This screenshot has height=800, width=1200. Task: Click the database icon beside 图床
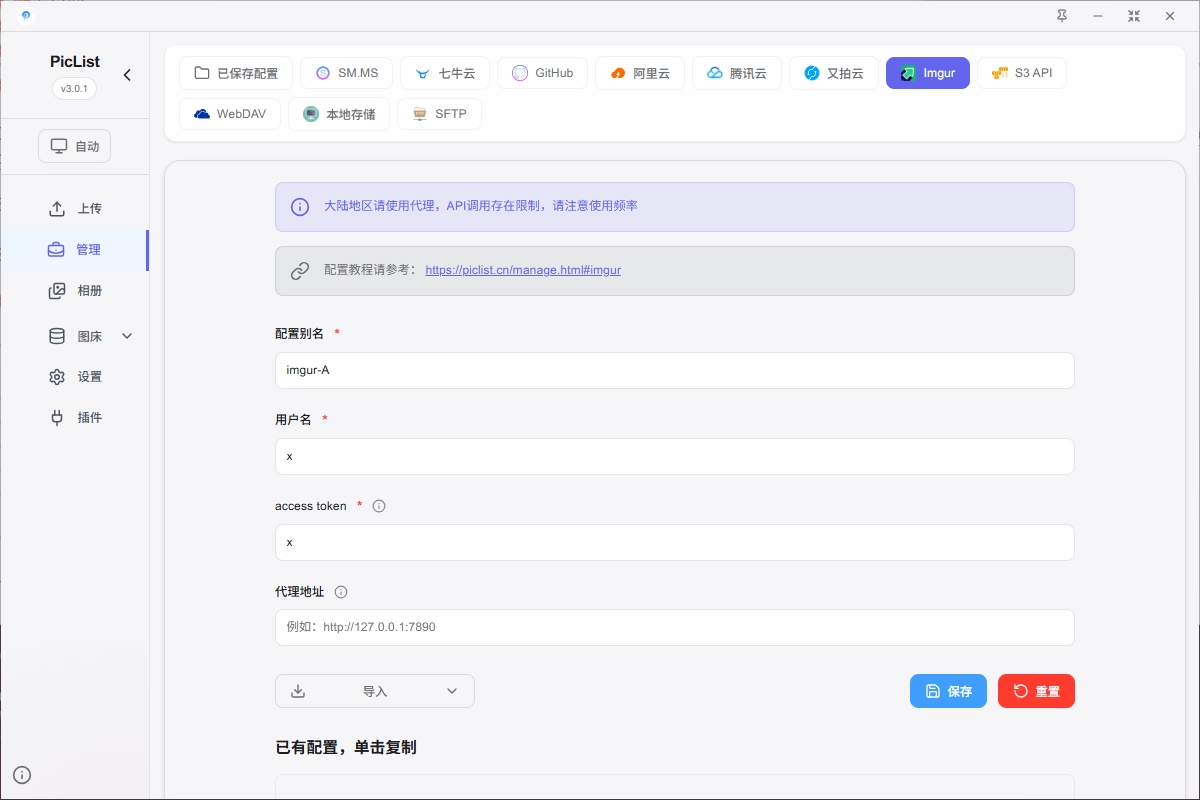(x=57, y=336)
